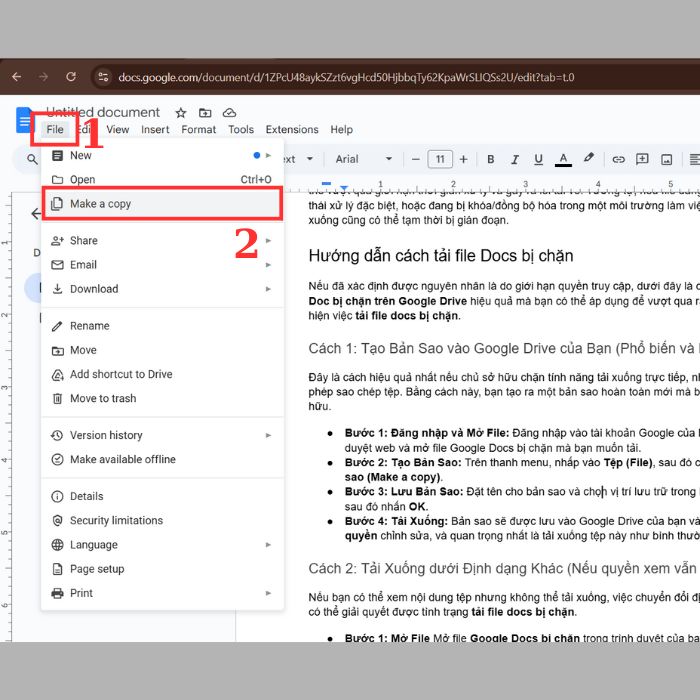The width and height of the screenshot is (700, 700).
Task: Open the Arial font dropdown
Action: coord(363,159)
